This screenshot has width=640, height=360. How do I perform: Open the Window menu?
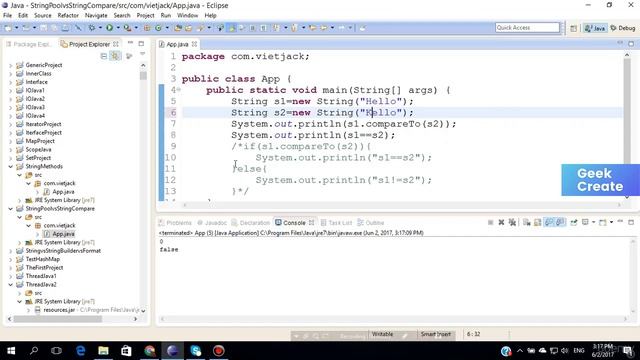[187, 16]
